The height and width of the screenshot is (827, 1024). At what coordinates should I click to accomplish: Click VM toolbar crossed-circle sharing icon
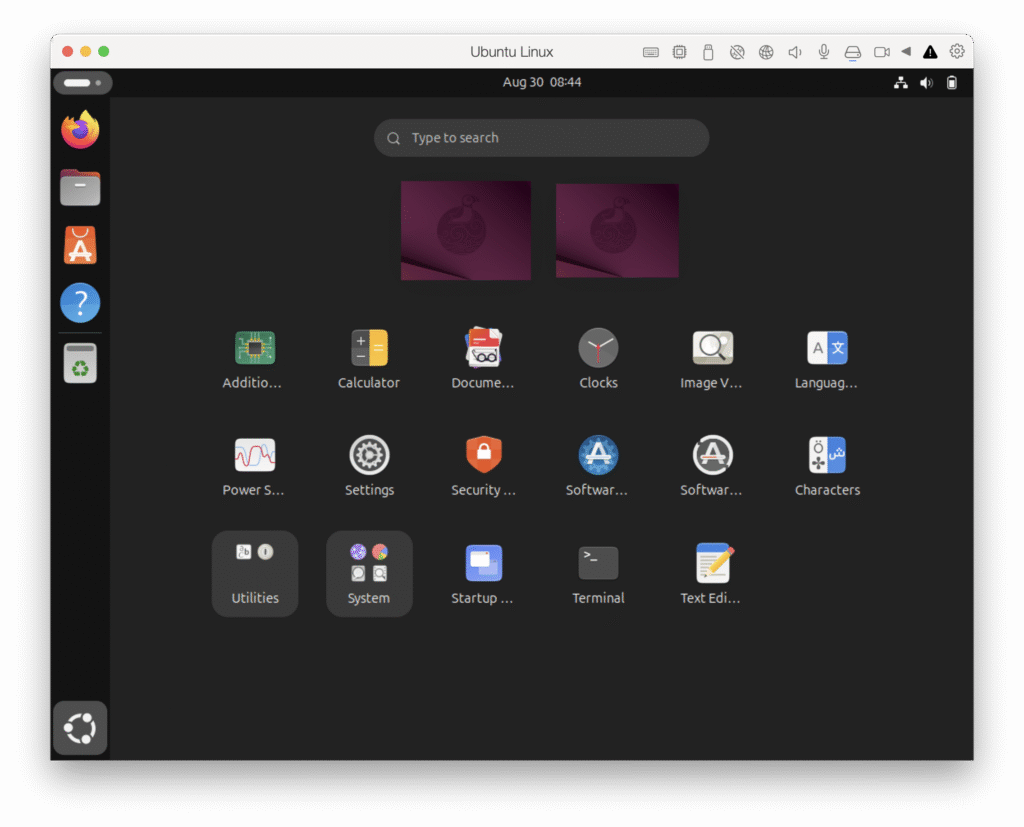click(737, 52)
